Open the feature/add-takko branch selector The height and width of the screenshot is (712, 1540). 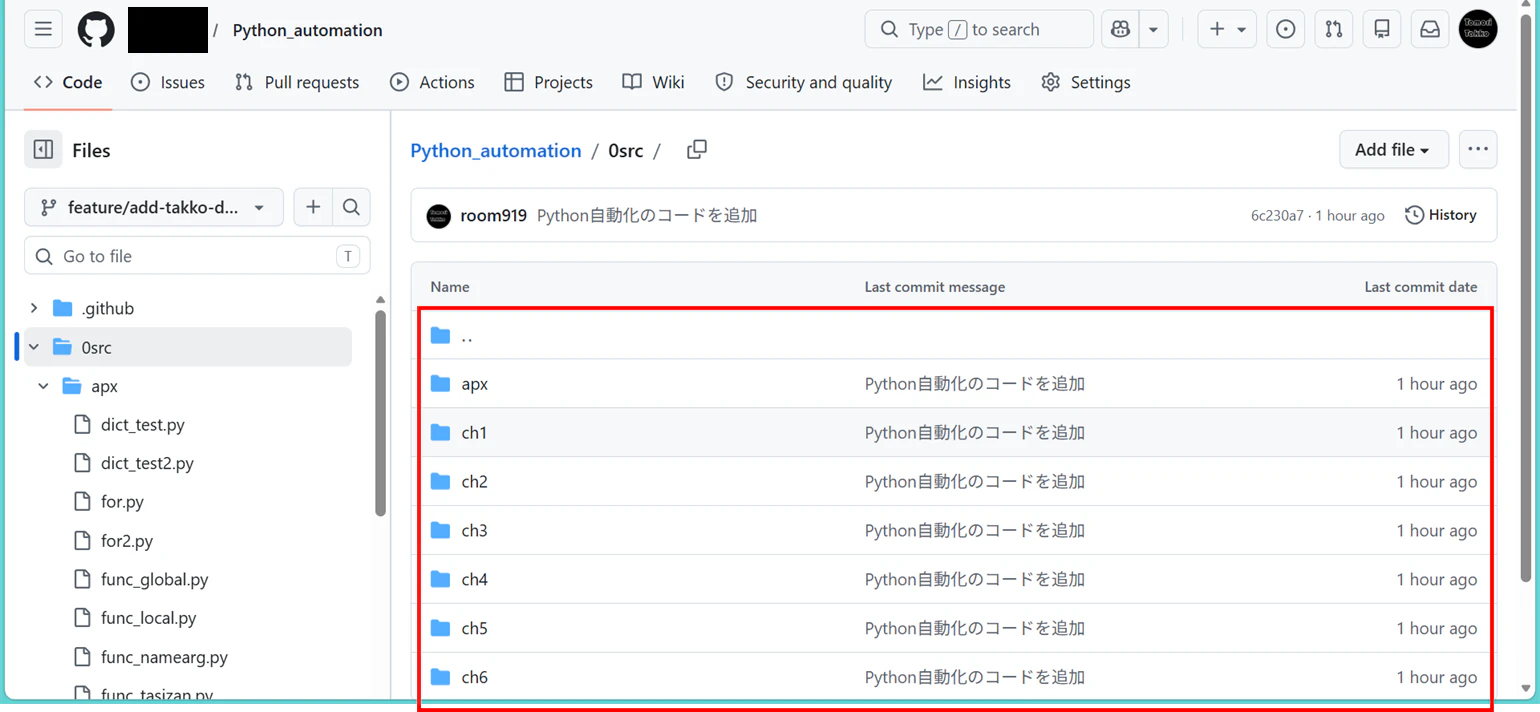[x=154, y=207]
